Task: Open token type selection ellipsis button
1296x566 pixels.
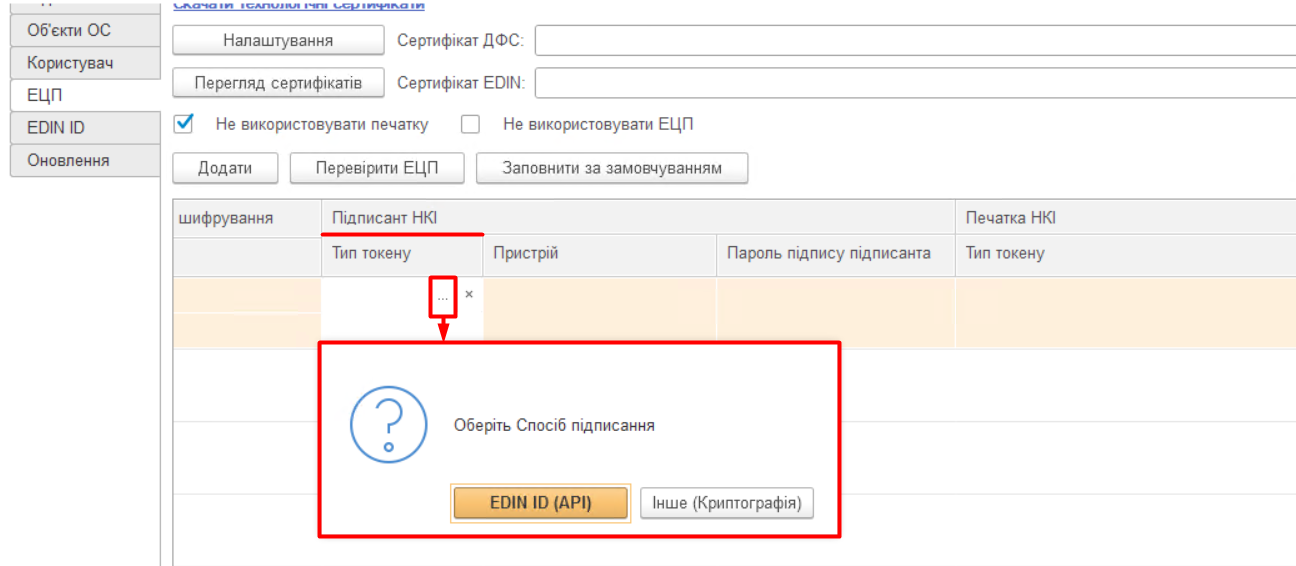Action: click(x=443, y=297)
